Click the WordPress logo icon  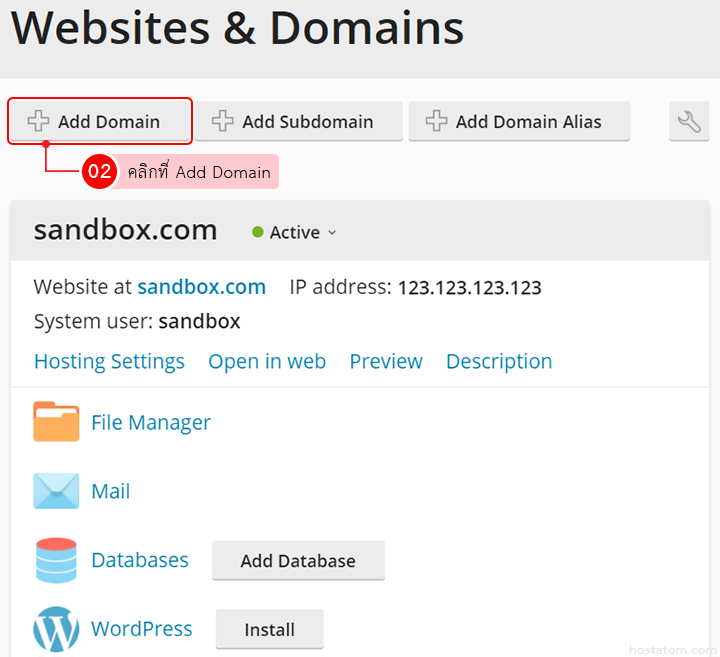(56, 629)
